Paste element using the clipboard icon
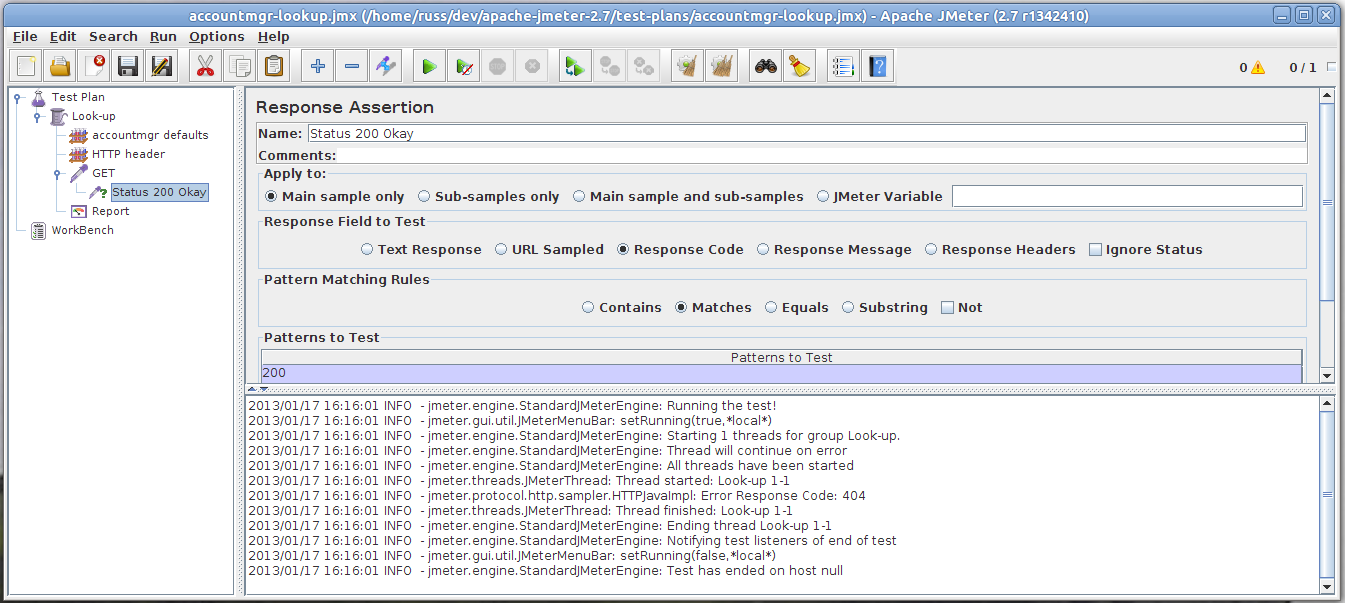The image size is (1345, 603). coord(274,67)
